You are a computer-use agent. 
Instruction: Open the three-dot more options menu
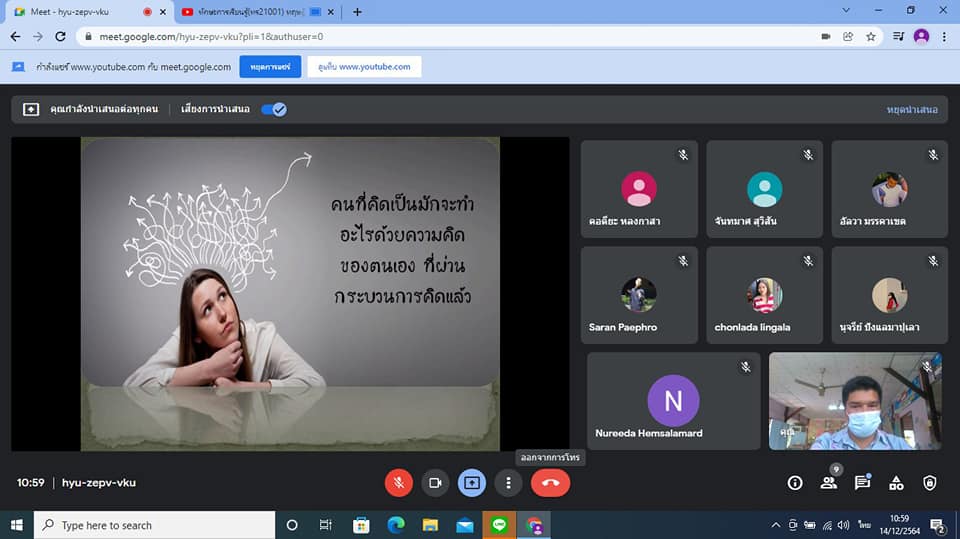[509, 482]
